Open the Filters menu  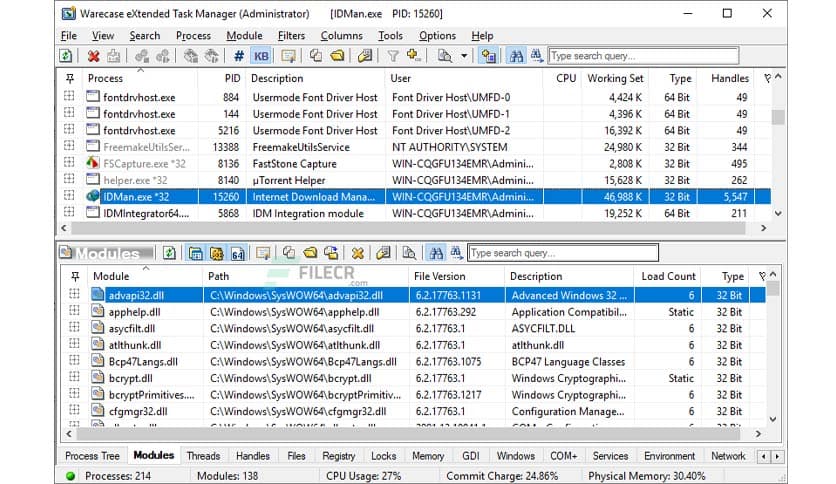click(291, 36)
